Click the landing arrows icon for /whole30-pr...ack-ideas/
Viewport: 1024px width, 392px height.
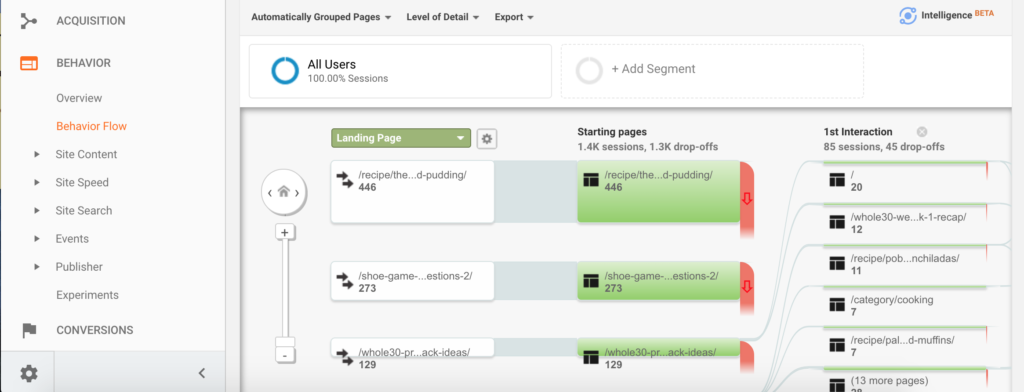point(344,357)
